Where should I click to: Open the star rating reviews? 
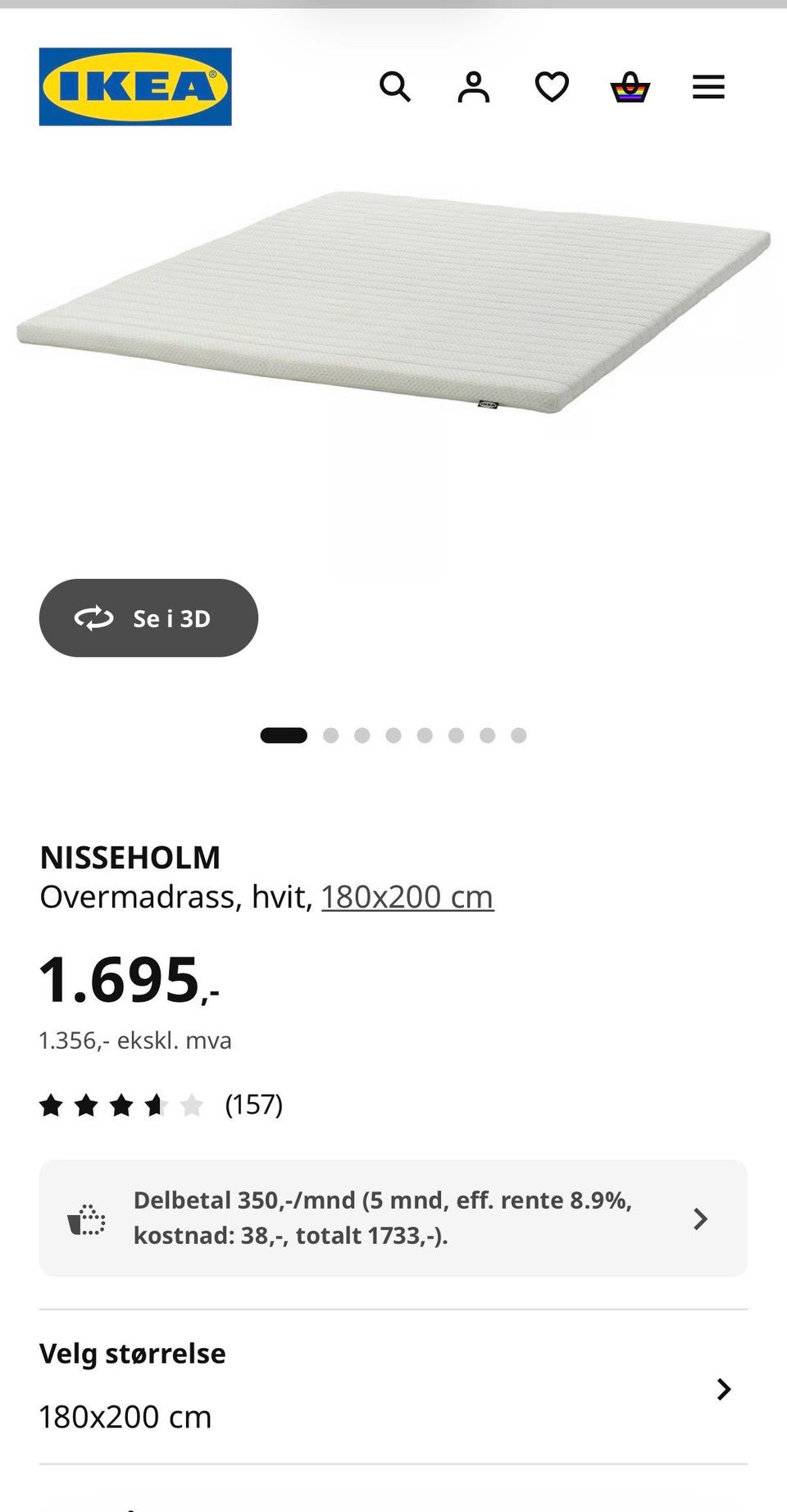[x=121, y=1105]
